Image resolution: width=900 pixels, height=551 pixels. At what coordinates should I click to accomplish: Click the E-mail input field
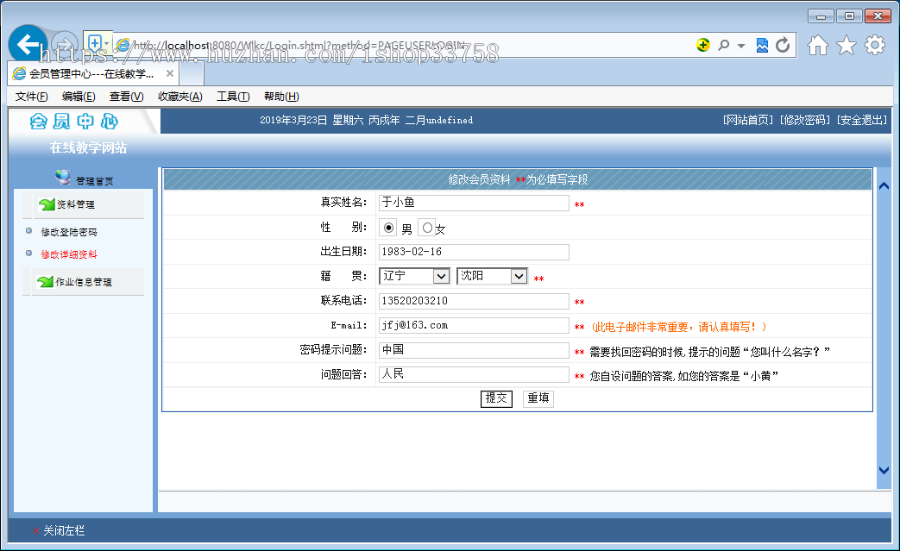point(474,325)
